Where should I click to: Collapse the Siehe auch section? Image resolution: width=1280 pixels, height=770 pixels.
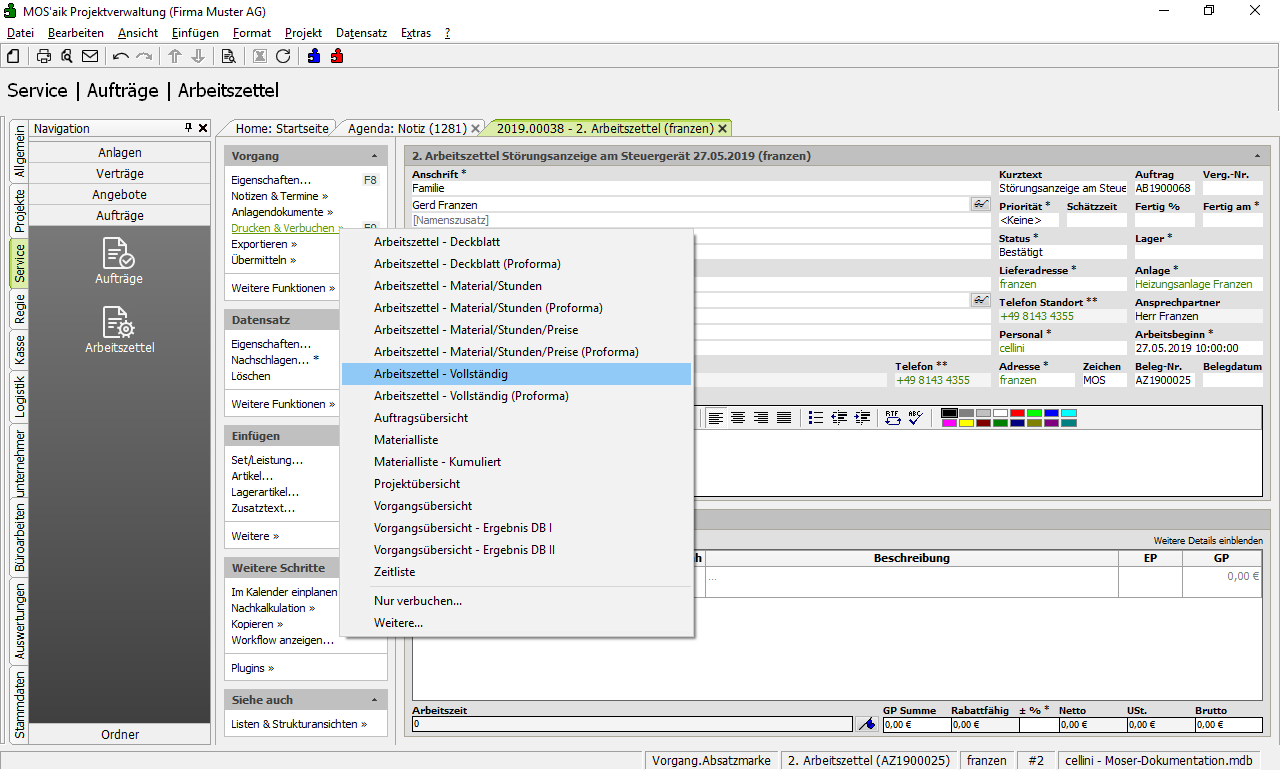pos(374,700)
